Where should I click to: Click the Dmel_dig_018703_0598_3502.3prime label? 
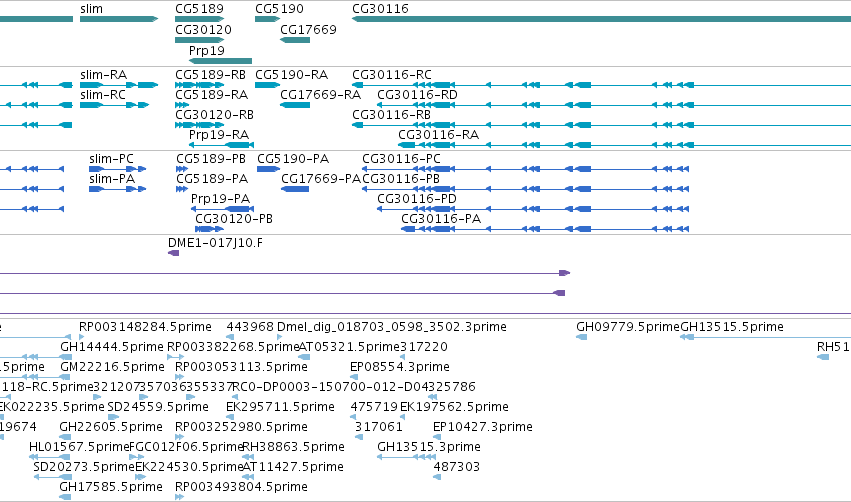[392, 327]
